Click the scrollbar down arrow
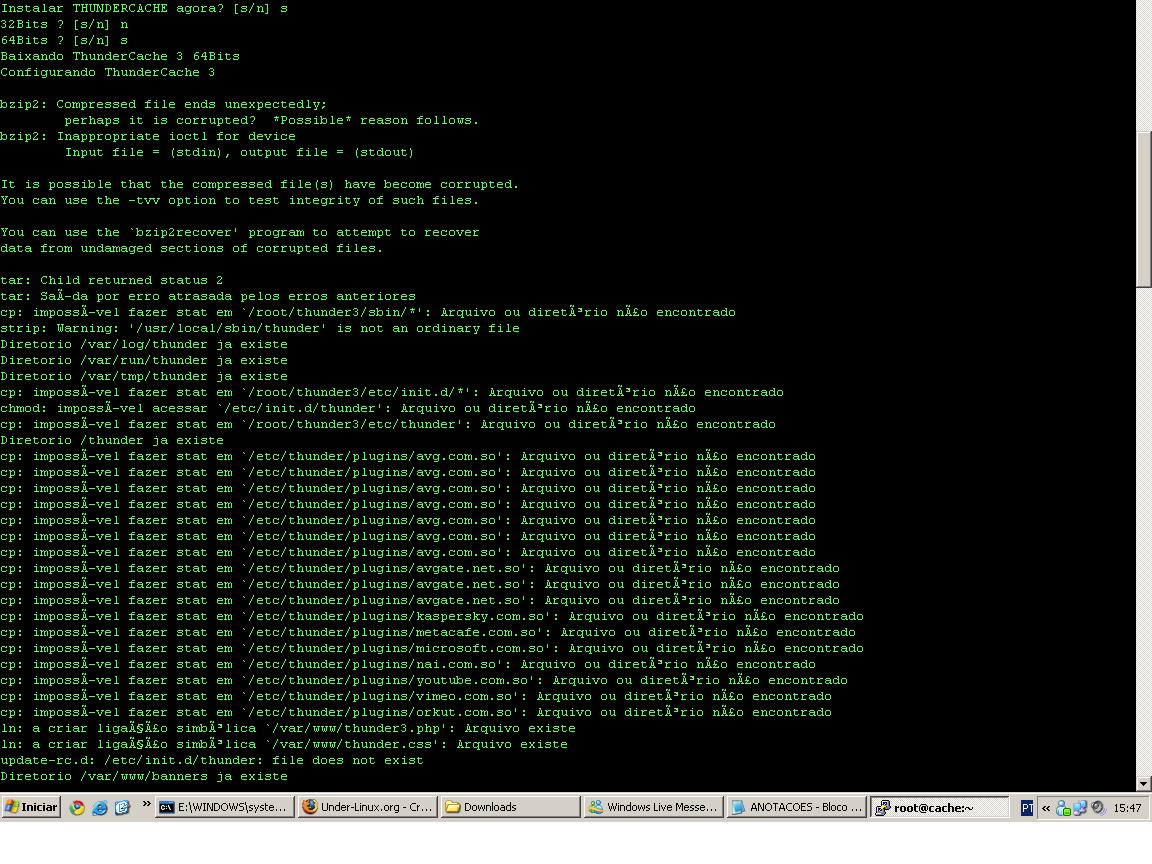This screenshot has width=1152, height=864. (x=1144, y=783)
